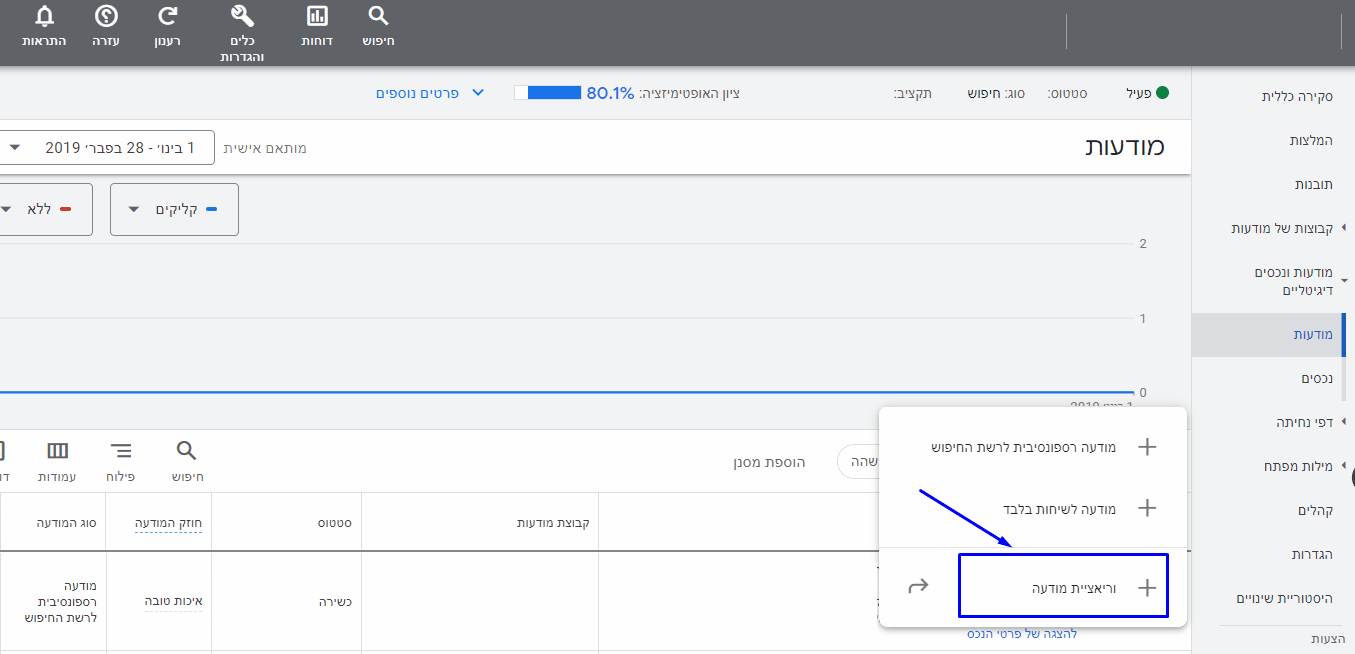Viewport: 1355px width, 654px height.
Task: Open the דוחות reports icon
Action: [x=317, y=16]
